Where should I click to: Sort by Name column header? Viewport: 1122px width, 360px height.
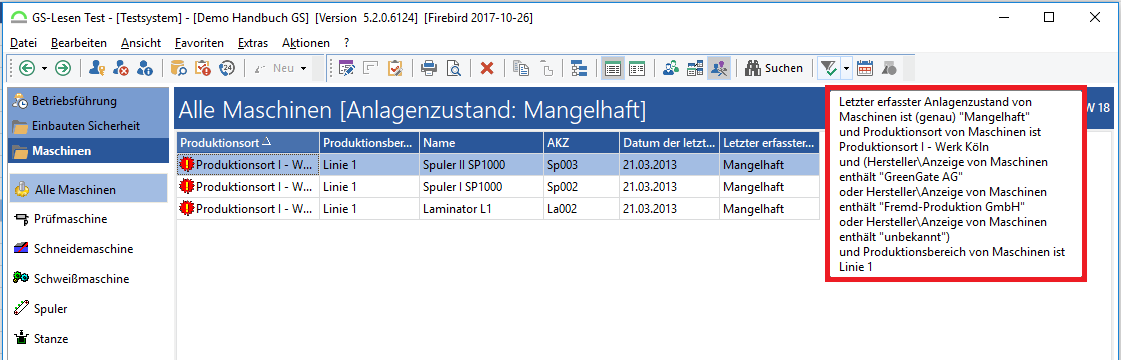point(482,142)
